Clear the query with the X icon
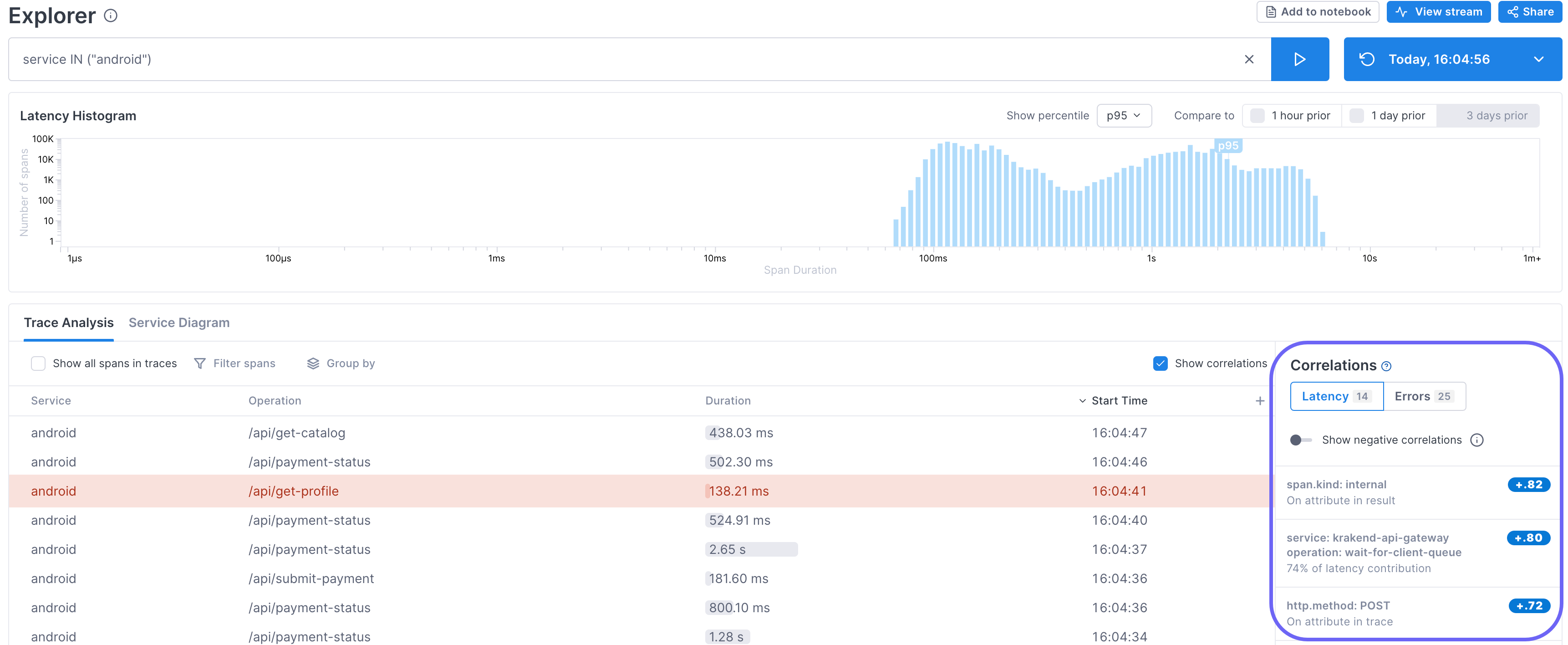The height and width of the screenshot is (645, 1568). click(1248, 59)
